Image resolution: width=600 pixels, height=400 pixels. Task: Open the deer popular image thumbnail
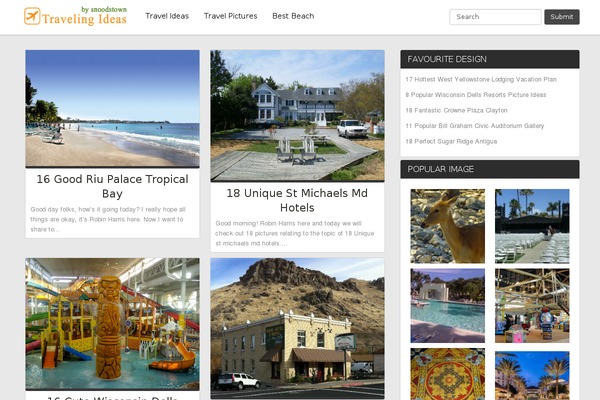pos(448,226)
